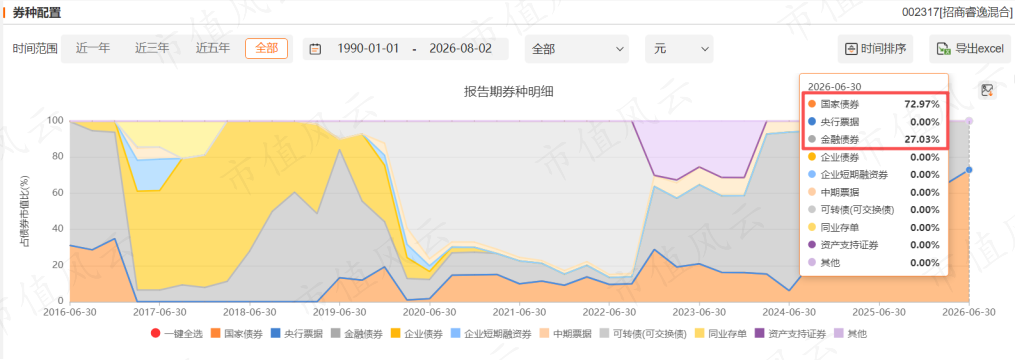Click the save chart image icon

click(987, 91)
